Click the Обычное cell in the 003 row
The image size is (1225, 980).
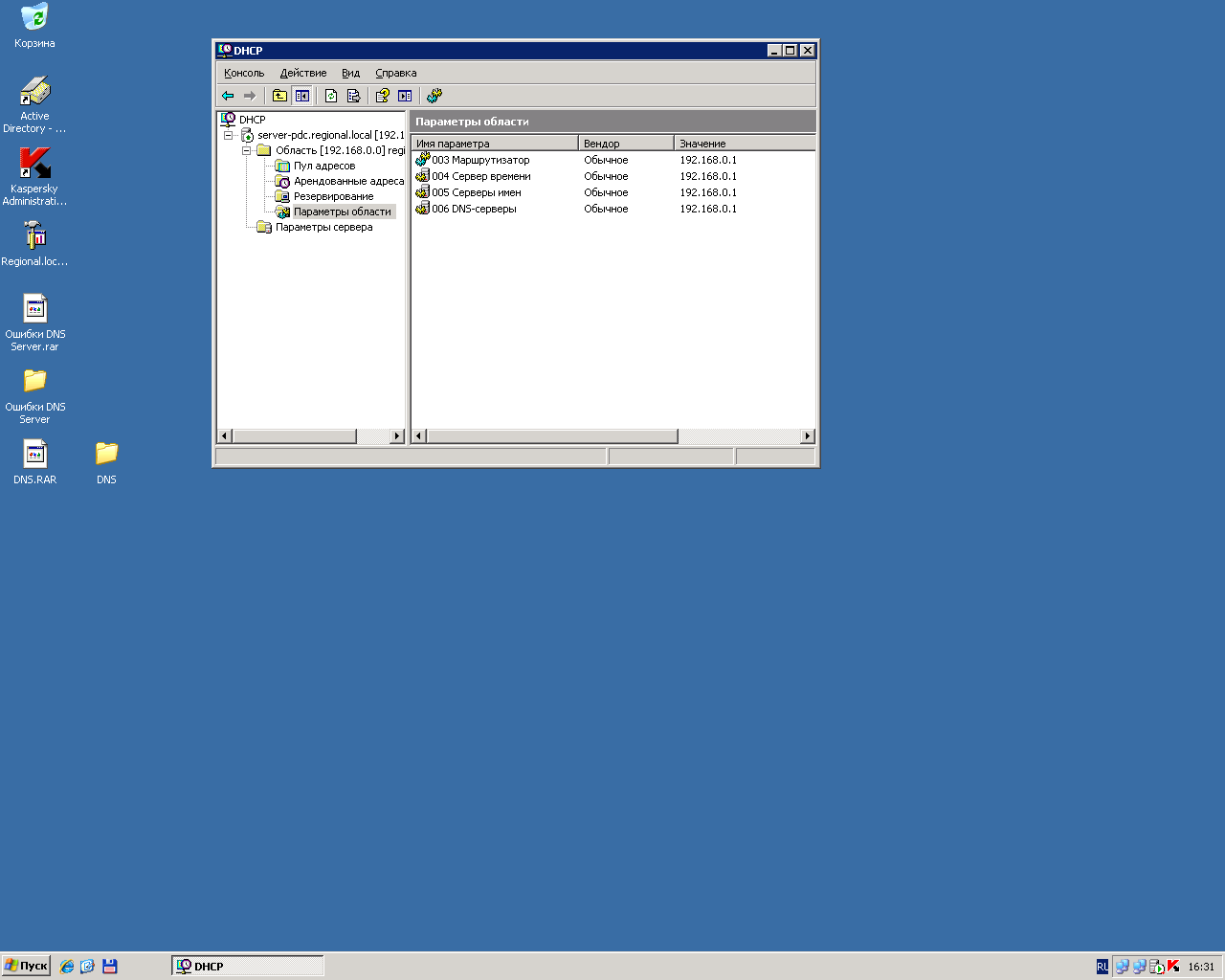(606, 160)
